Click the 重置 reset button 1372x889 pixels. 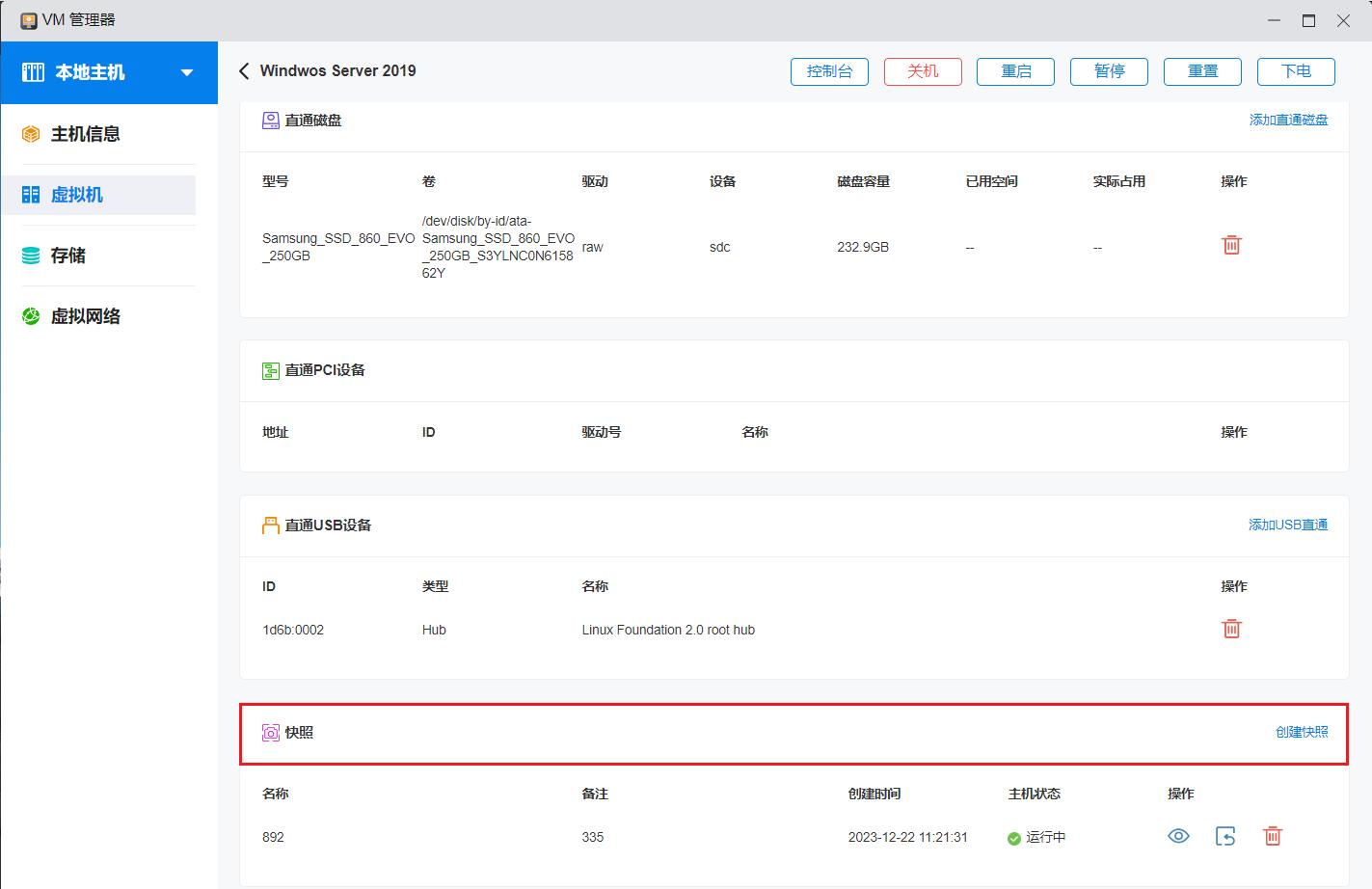pyautogui.click(x=1202, y=71)
